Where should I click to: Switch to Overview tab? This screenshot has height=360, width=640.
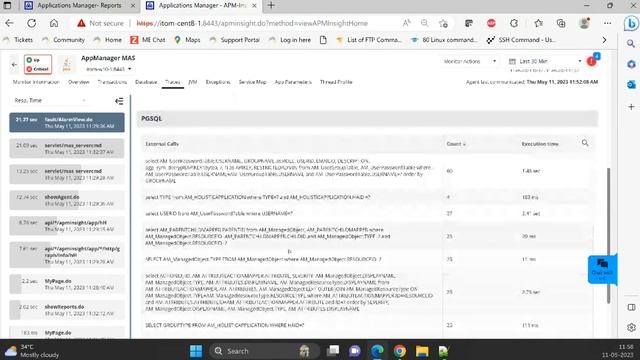coord(79,82)
